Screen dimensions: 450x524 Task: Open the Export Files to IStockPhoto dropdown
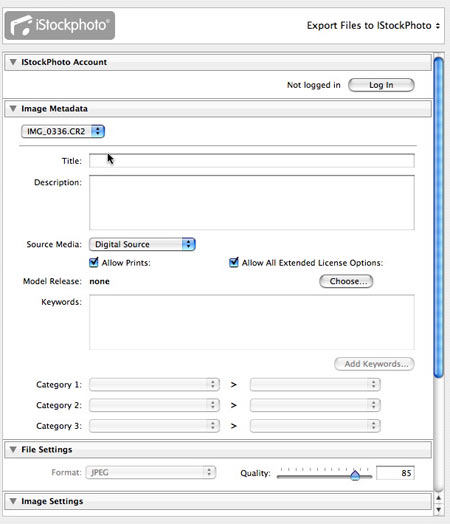[373, 25]
